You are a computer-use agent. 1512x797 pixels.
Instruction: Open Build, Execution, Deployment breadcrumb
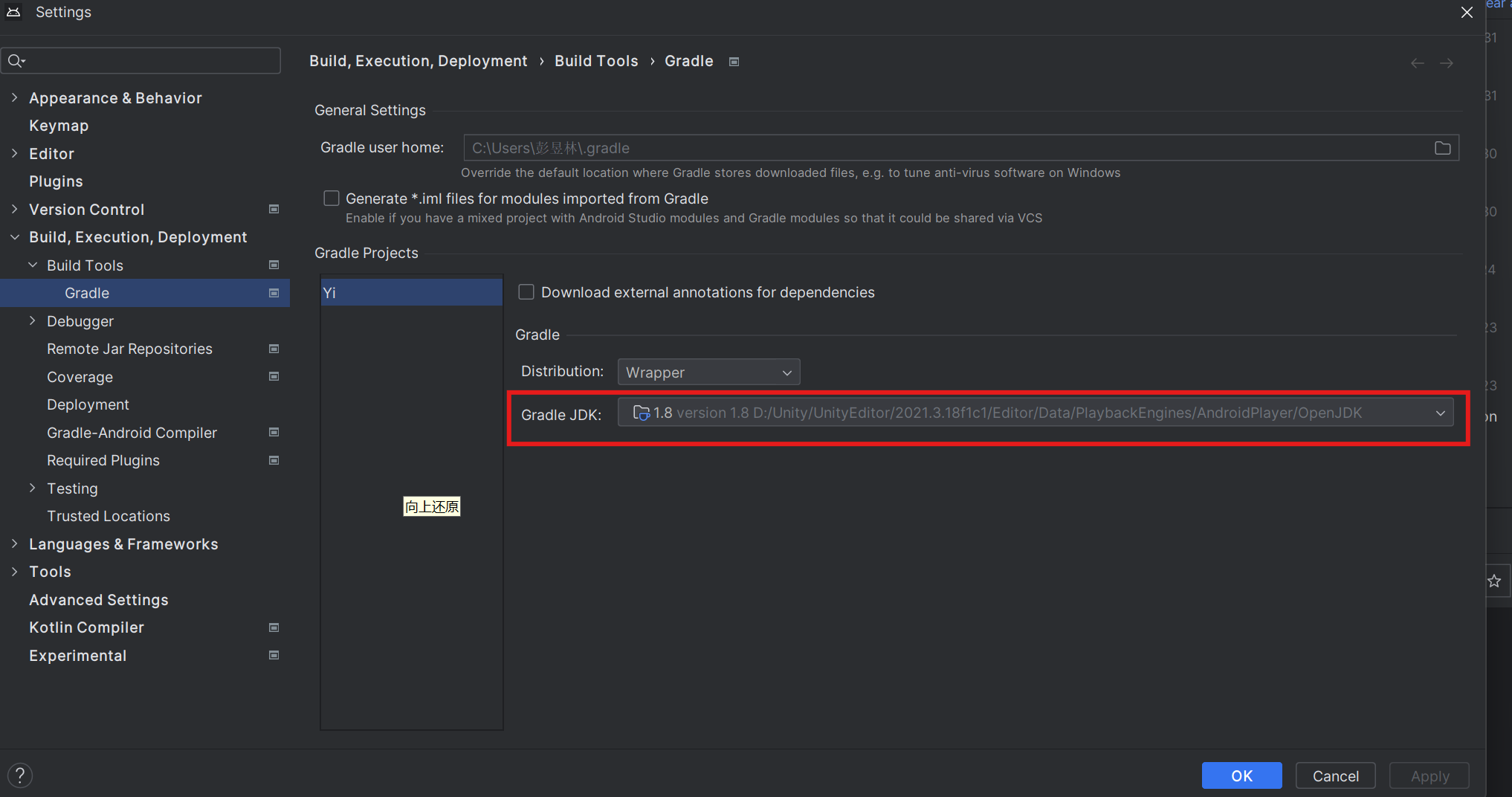click(x=419, y=60)
